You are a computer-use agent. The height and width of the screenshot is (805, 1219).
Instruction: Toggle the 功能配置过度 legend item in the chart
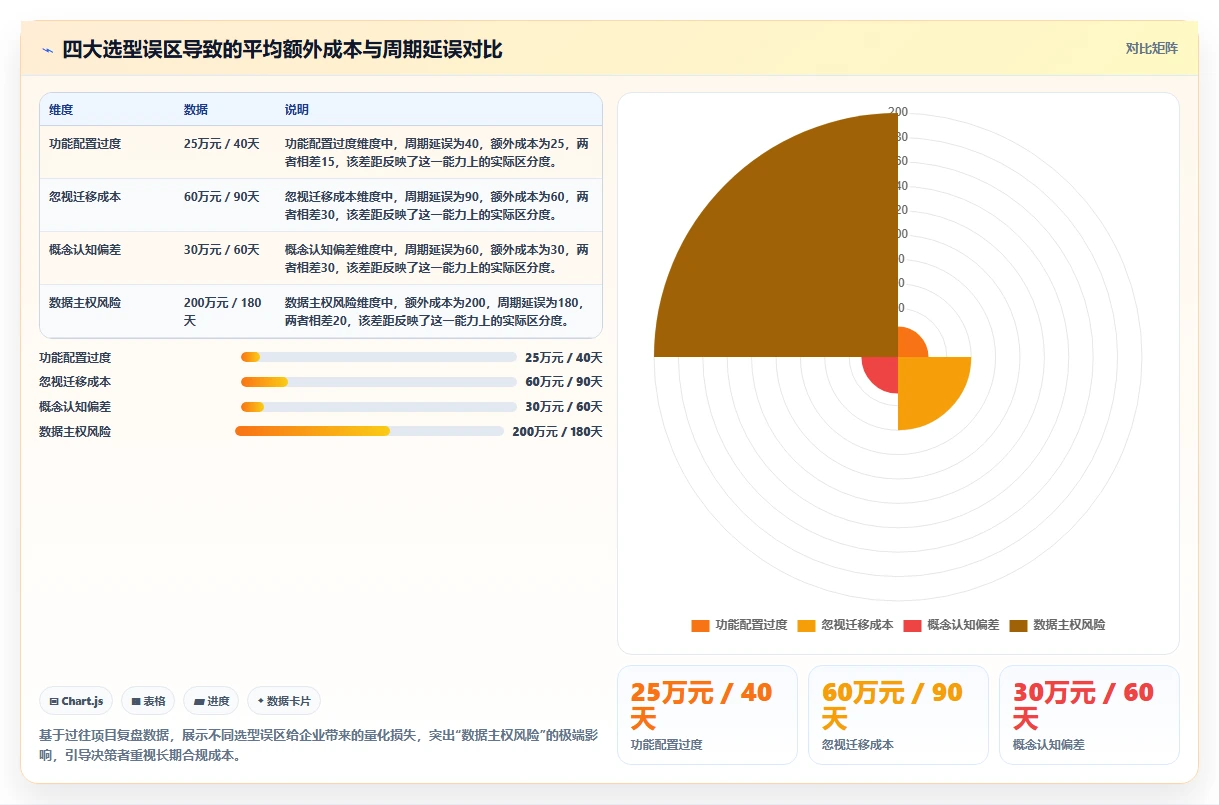pos(739,625)
